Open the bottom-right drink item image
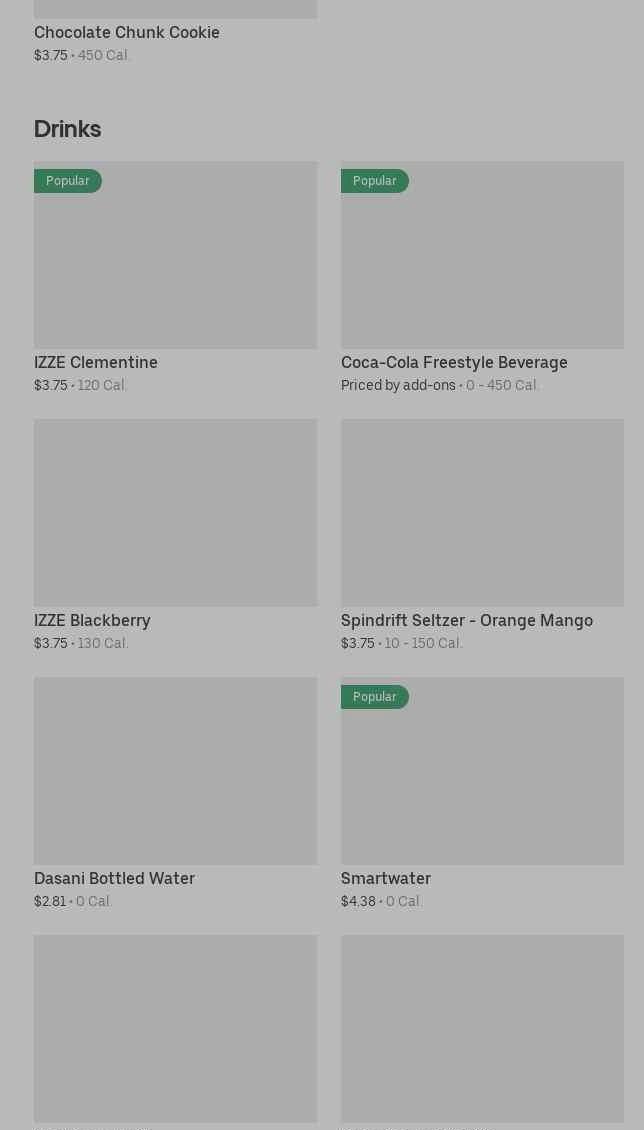The width and height of the screenshot is (644, 1130). pyautogui.click(x=482, y=1028)
